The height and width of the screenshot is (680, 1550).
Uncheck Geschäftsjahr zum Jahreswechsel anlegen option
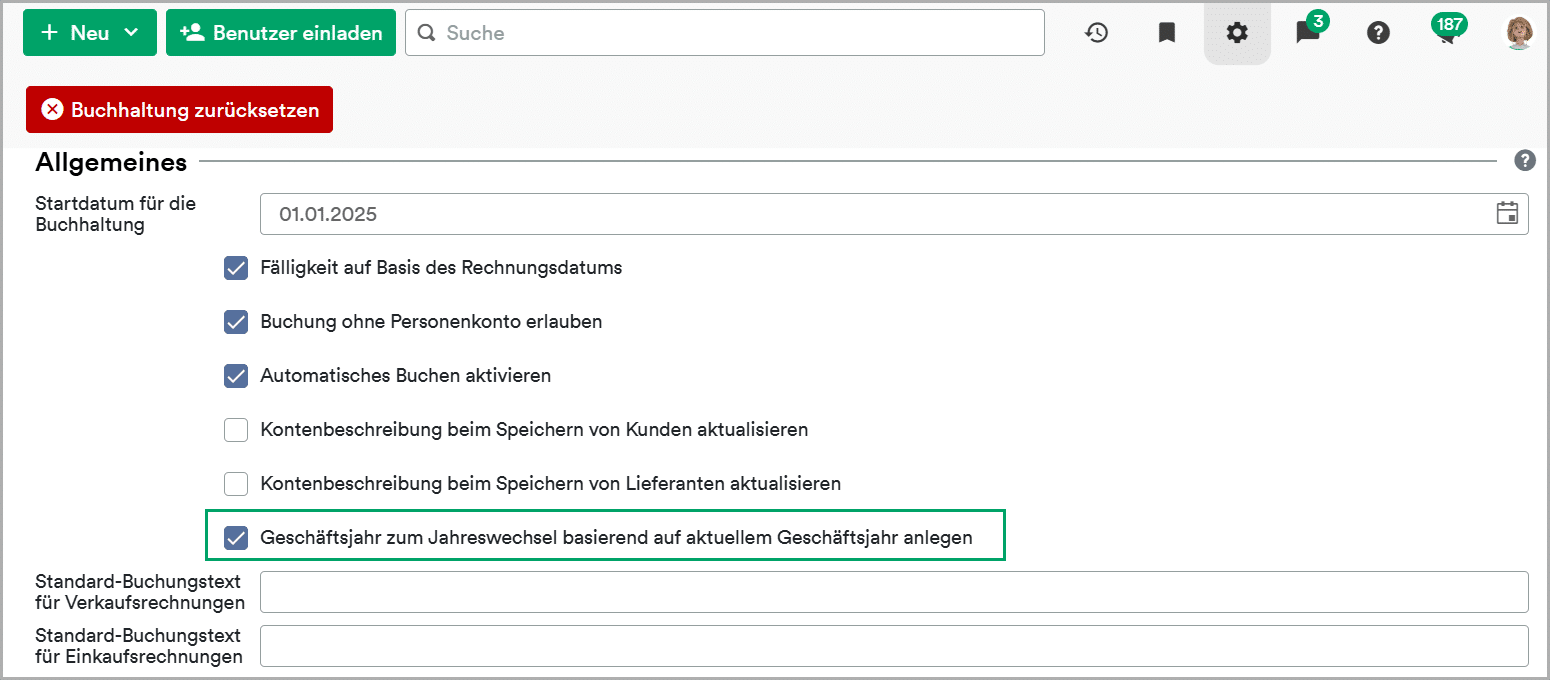click(236, 538)
